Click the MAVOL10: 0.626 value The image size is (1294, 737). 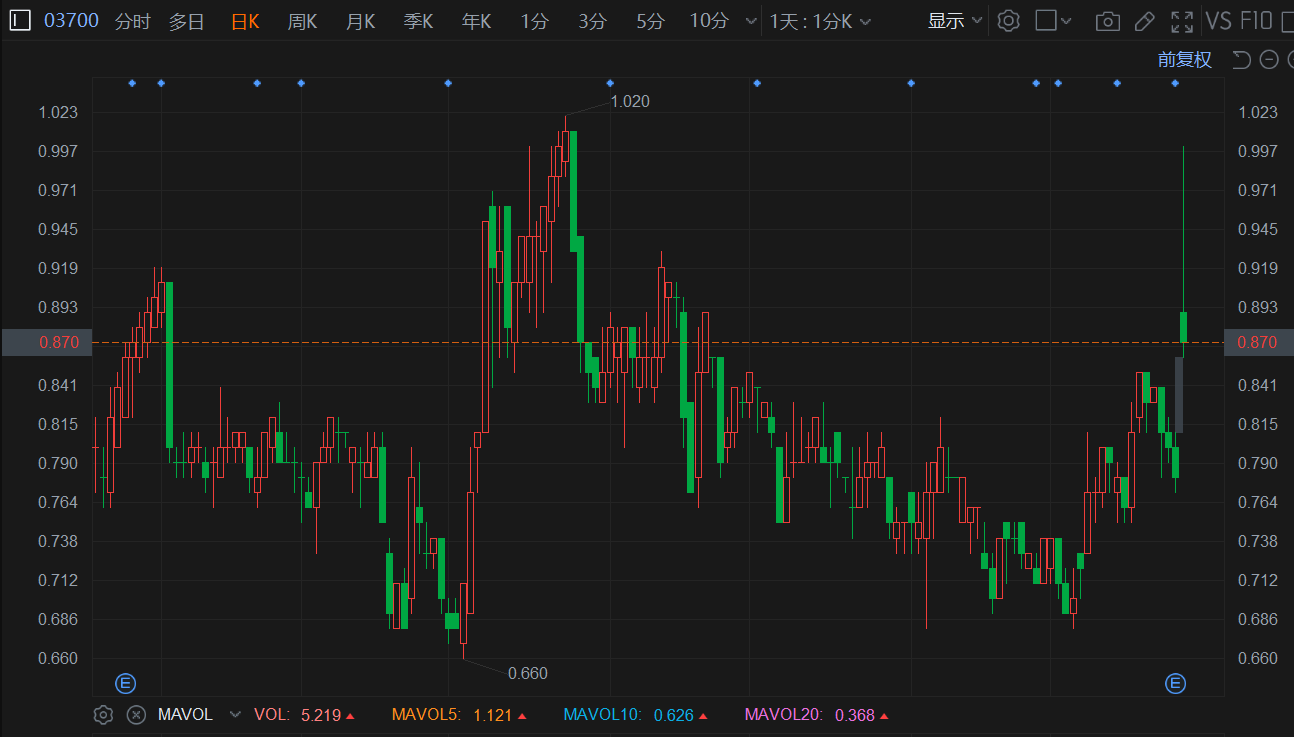coord(636,715)
